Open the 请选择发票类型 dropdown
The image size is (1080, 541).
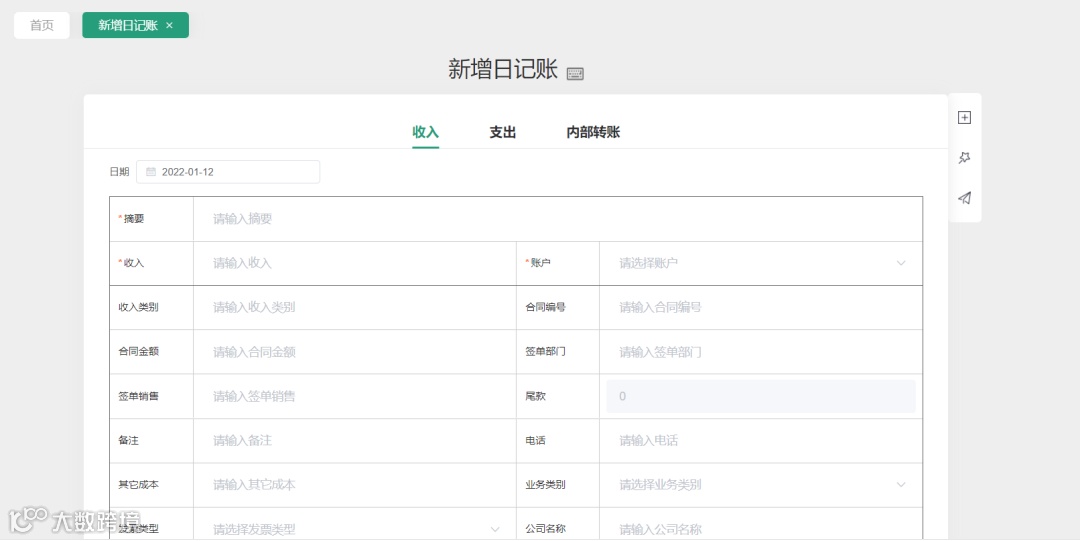[x=355, y=529]
